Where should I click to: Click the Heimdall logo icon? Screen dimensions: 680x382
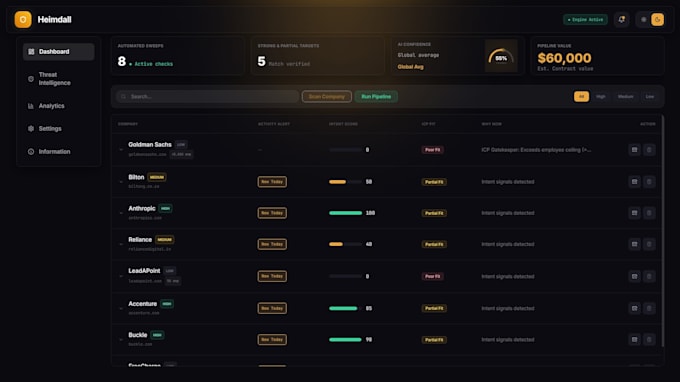23,20
